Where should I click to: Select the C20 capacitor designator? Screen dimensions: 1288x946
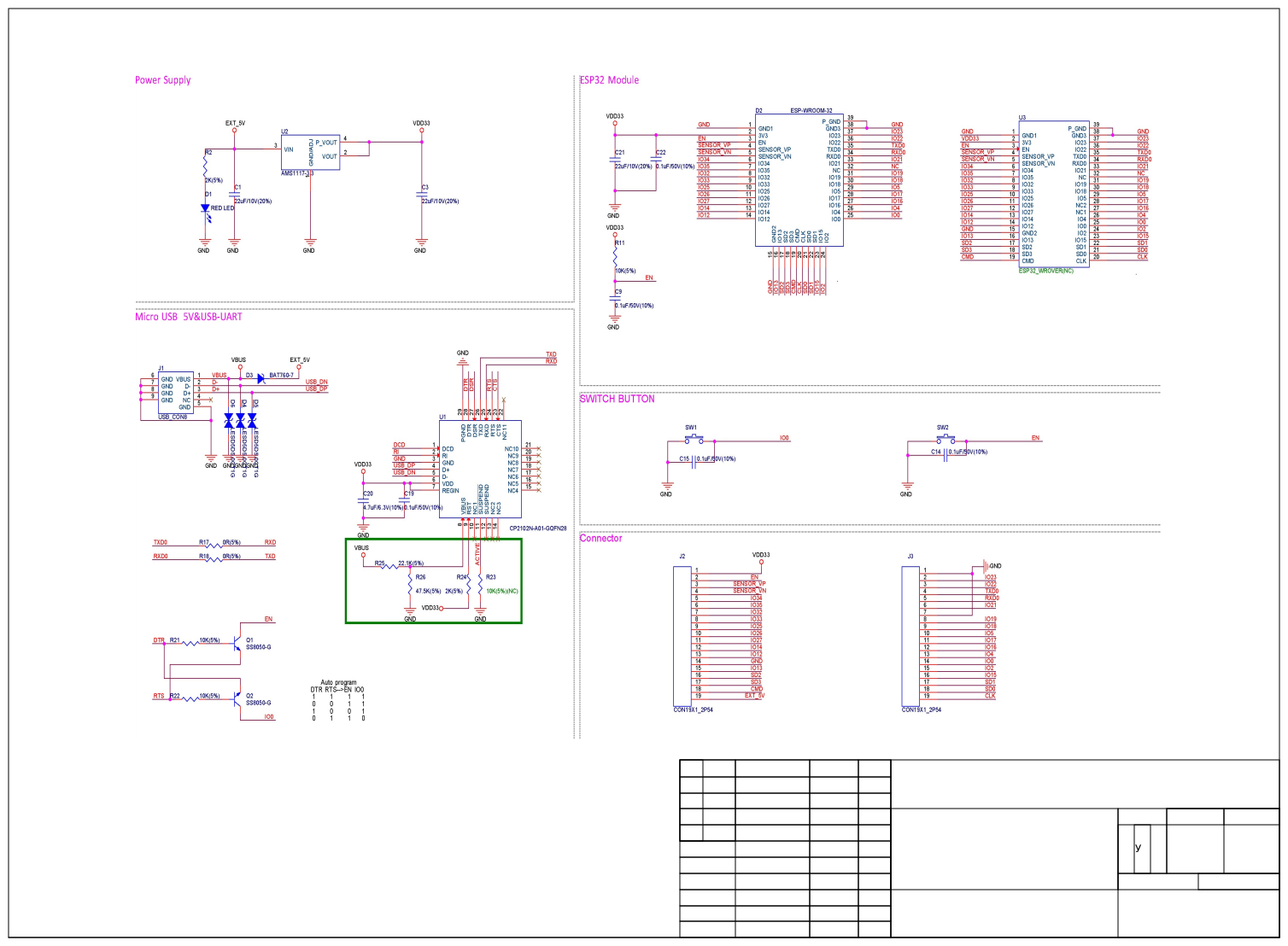(x=368, y=493)
